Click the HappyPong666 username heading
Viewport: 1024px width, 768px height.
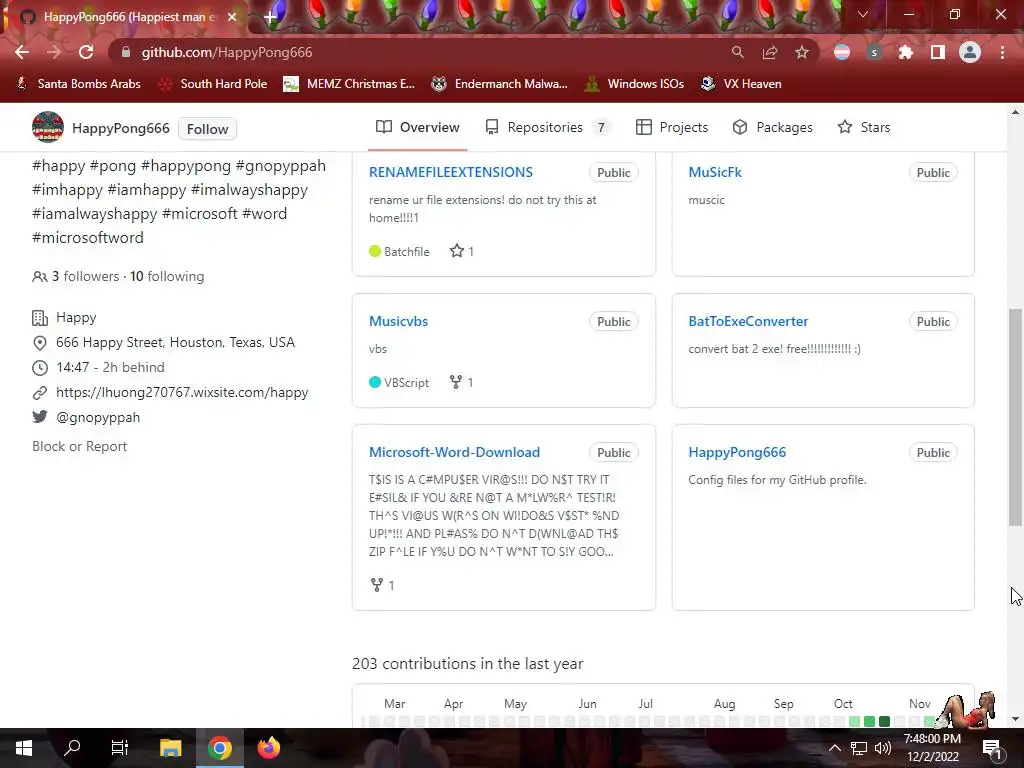[x=121, y=129]
